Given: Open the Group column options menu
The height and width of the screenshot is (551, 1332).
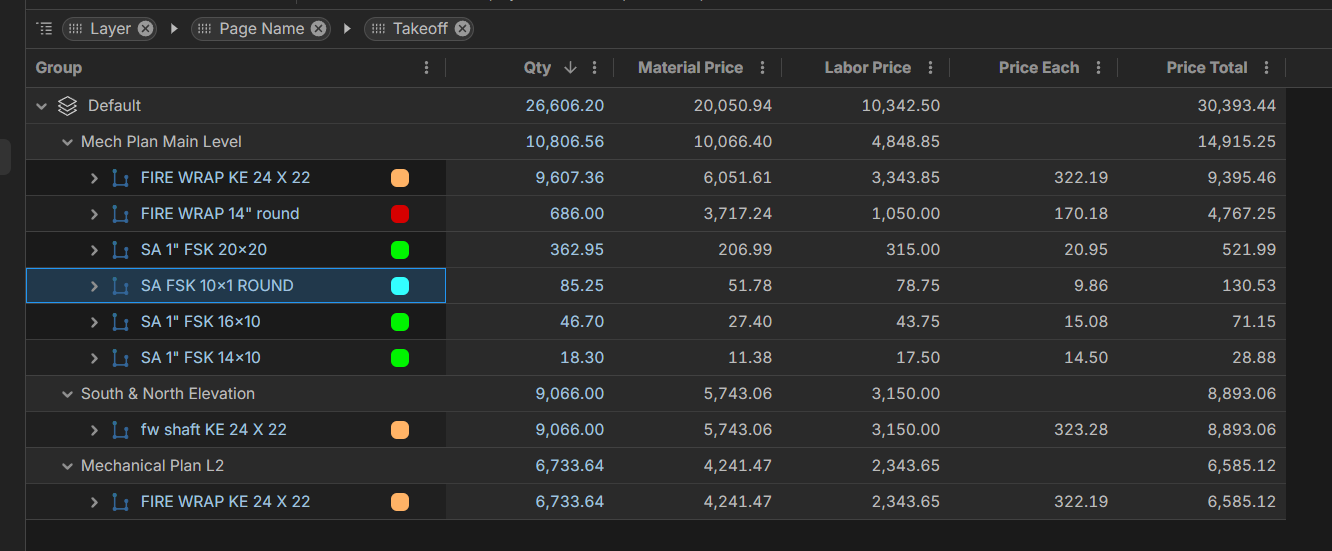Looking at the screenshot, I should click(x=427, y=68).
